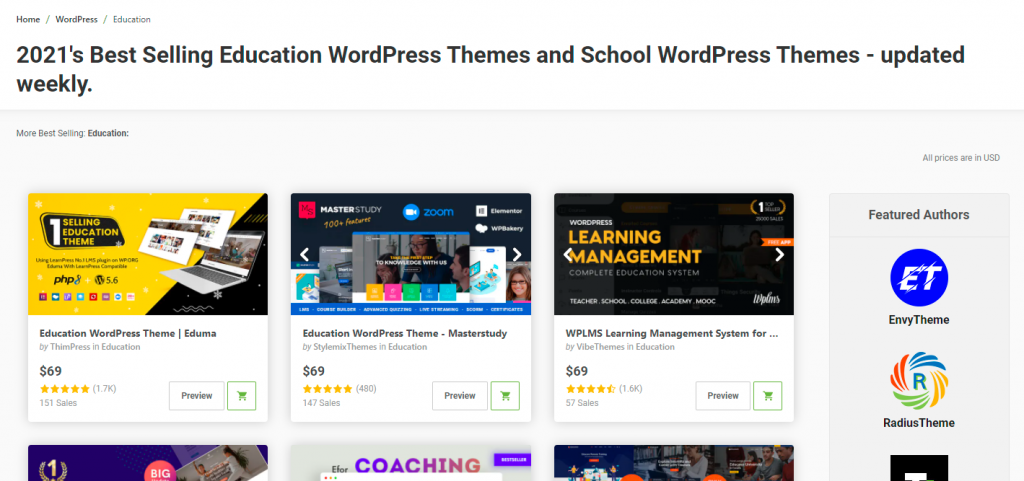Visit StylemixThemes author page
This screenshot has height=481, width=1024.
[x=345, y=347]
